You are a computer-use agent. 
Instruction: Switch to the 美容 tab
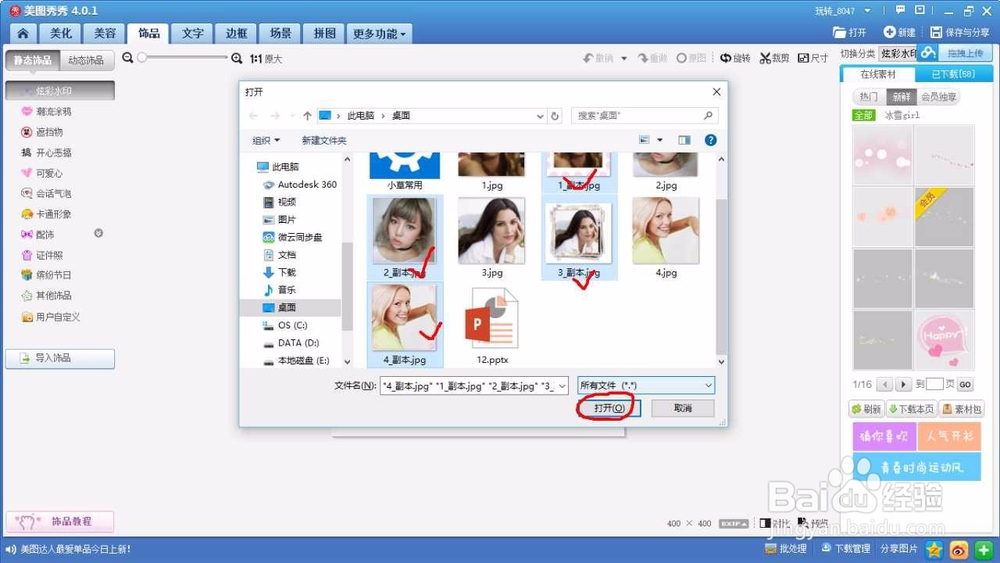tap(105, 33)
